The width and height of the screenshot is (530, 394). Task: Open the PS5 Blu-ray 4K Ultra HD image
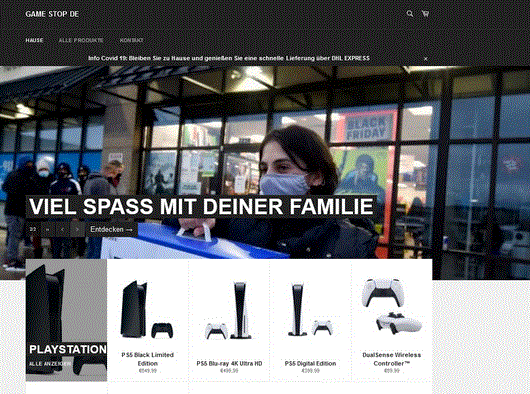pos(229,310)
